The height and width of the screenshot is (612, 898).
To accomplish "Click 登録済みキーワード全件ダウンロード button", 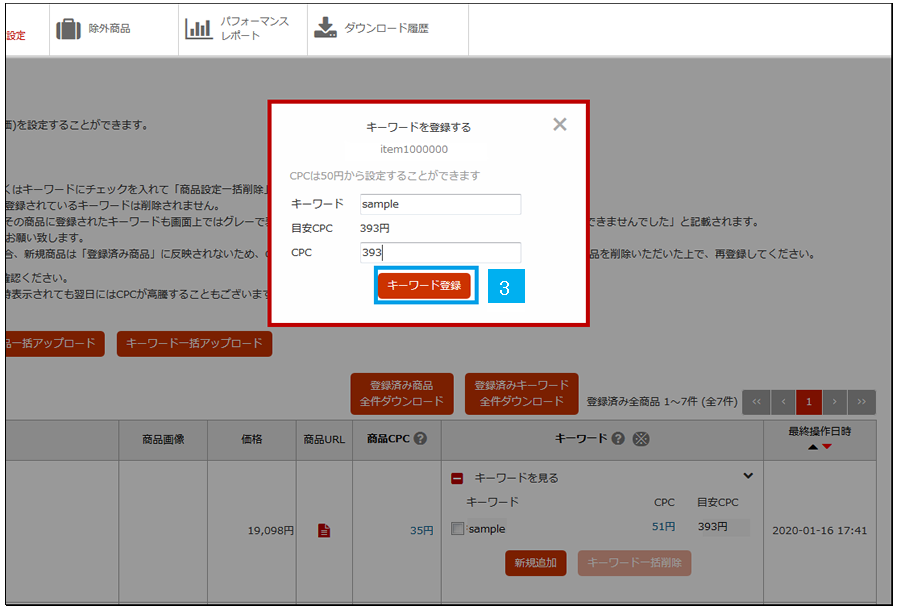I will 521,394.
